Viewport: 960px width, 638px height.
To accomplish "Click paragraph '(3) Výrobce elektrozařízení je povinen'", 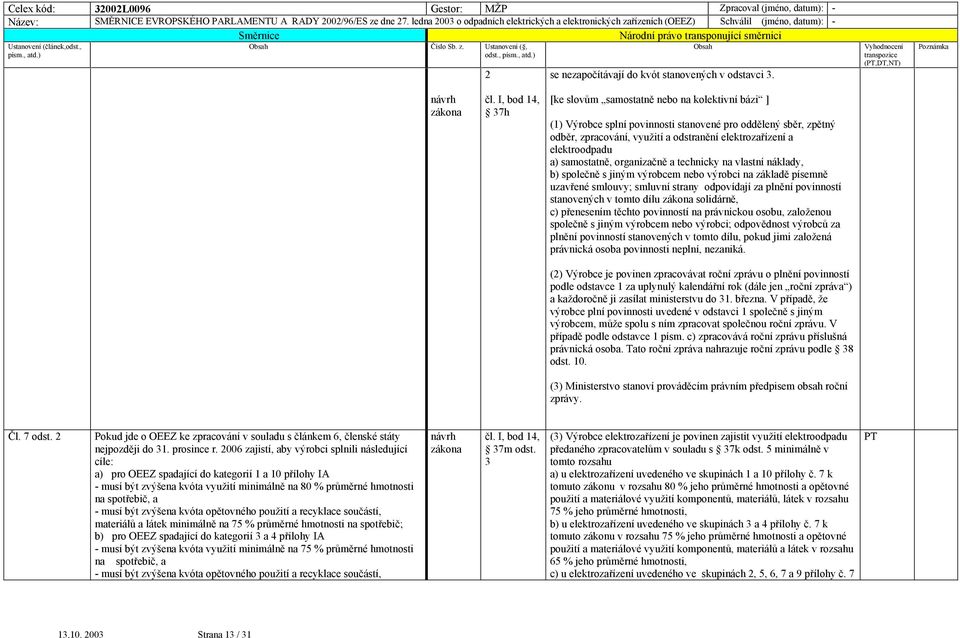I will coord(699,449).
